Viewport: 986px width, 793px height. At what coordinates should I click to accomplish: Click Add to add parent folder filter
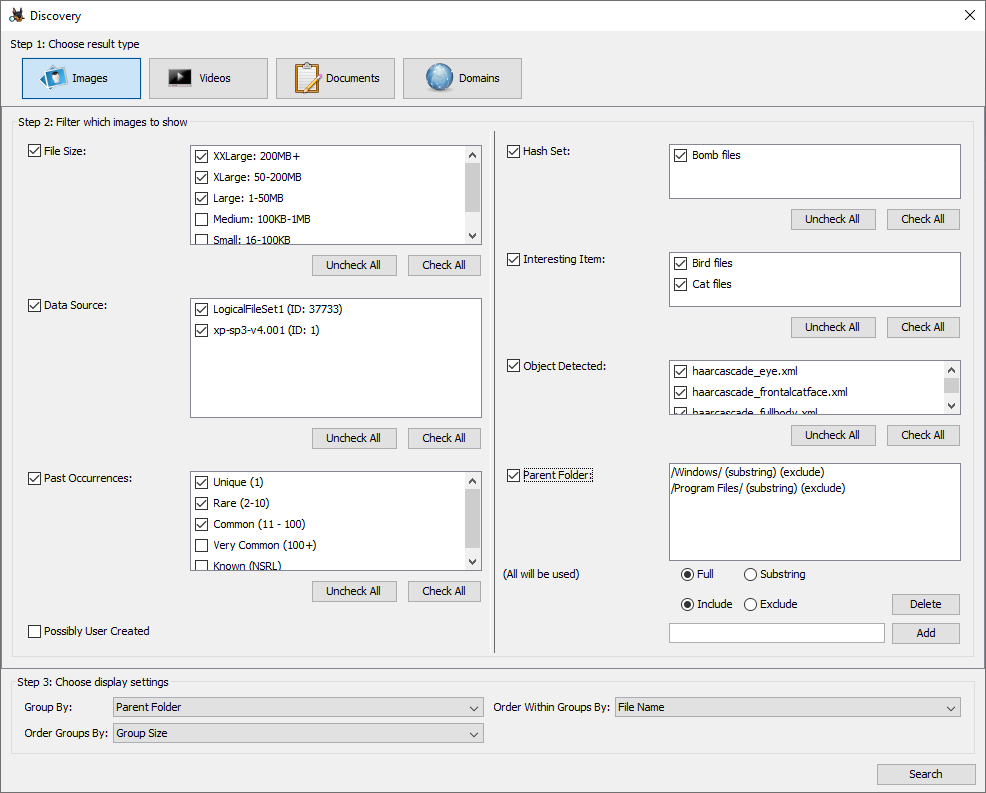(x=925, y=633)
